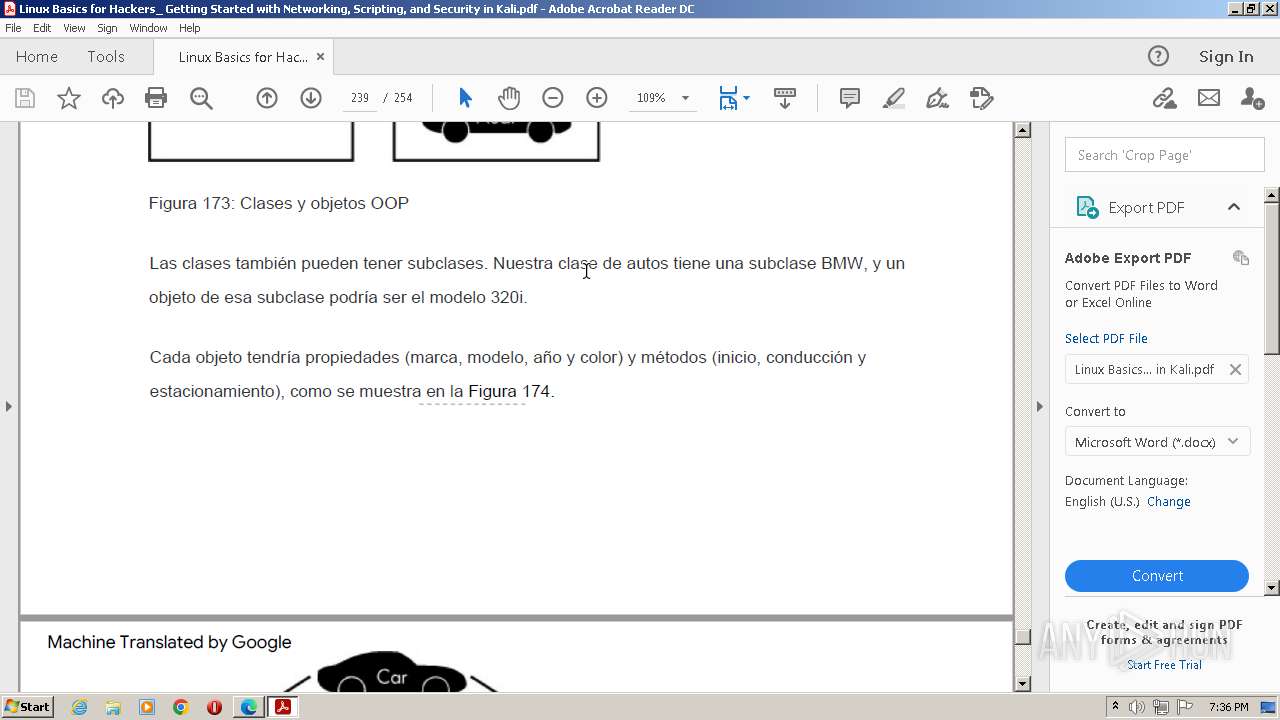The height and width of the screenshot is (720, 1280).
Task: Open the Help menu
Action: [x=189, y=28]
